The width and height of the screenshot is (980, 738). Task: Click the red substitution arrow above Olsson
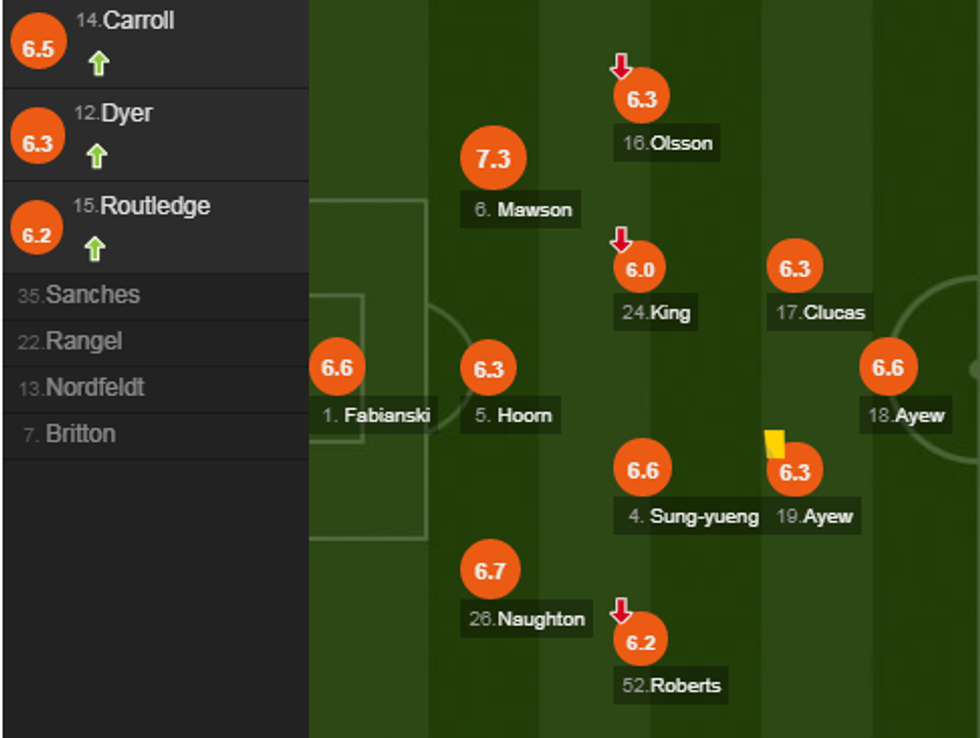(x=621, y=67)
